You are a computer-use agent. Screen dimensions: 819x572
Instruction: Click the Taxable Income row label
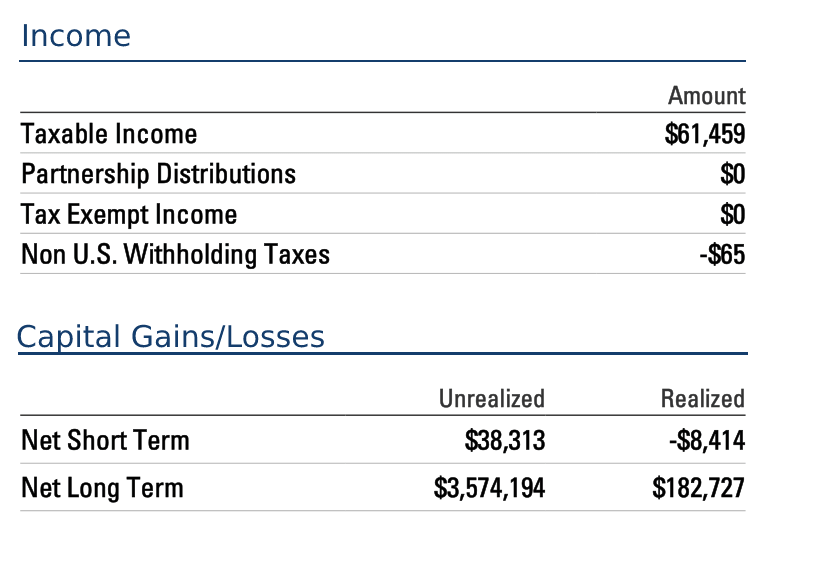pyautogui.click(x=109, y=134)
